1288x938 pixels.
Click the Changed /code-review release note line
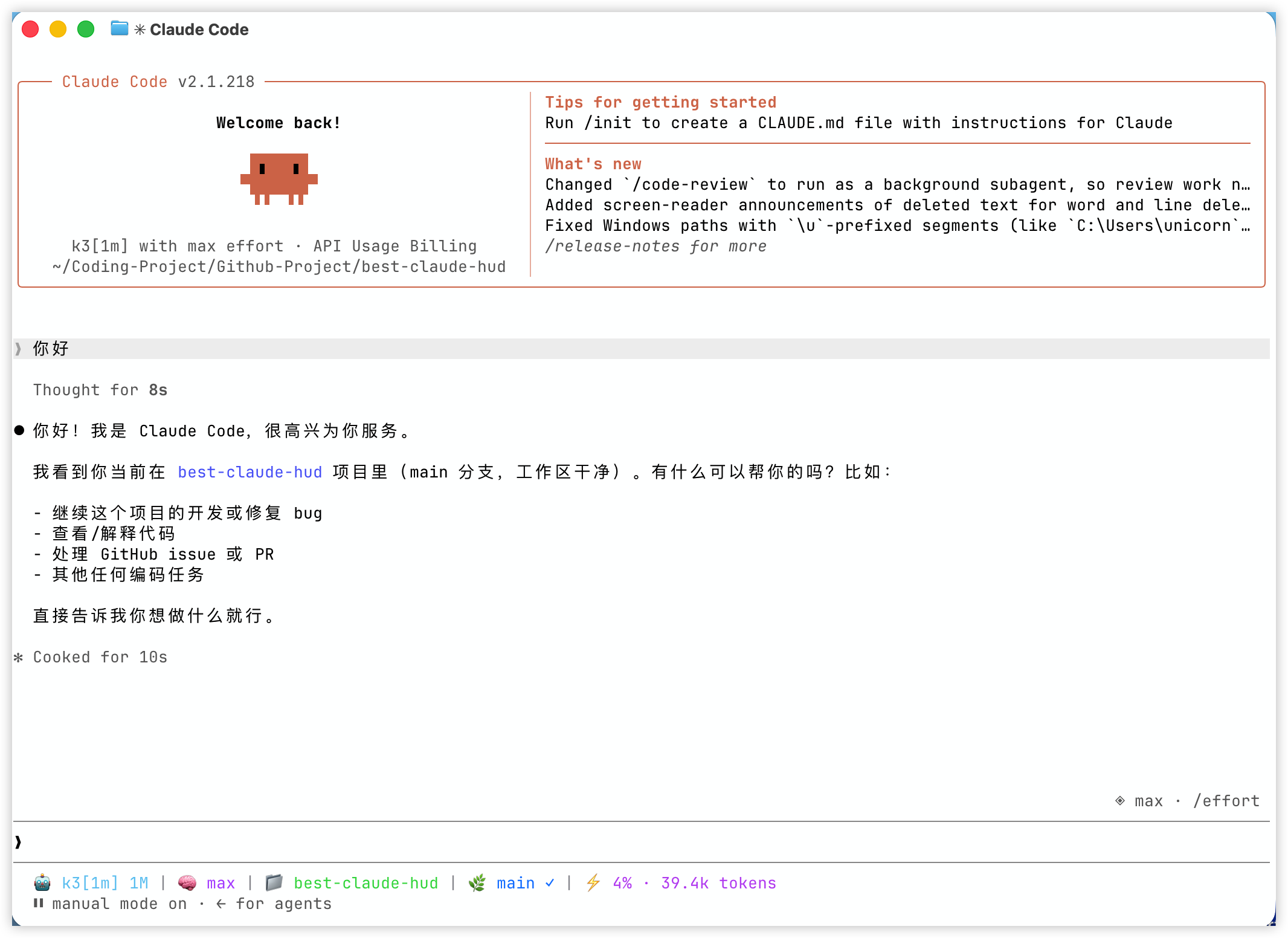pyautogui.click(x=898, y=184)
